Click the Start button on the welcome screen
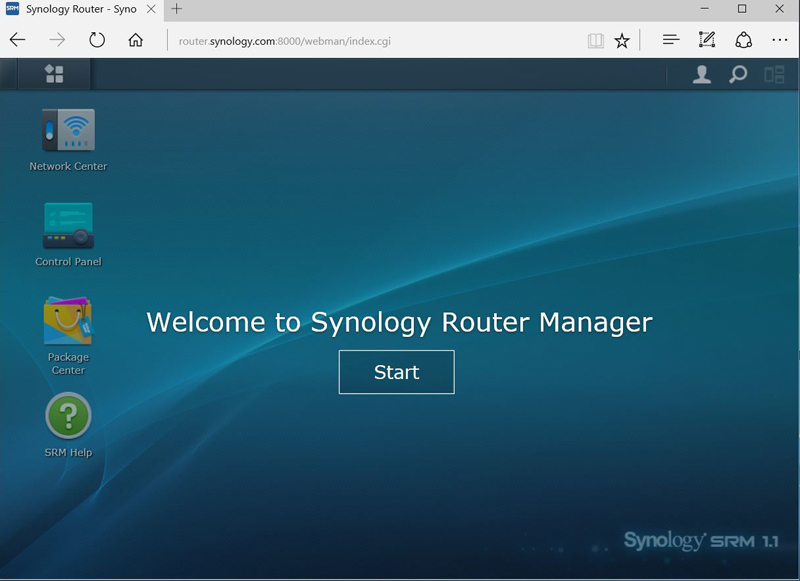This screenshot has width=800, height=581. coord(396,372)
